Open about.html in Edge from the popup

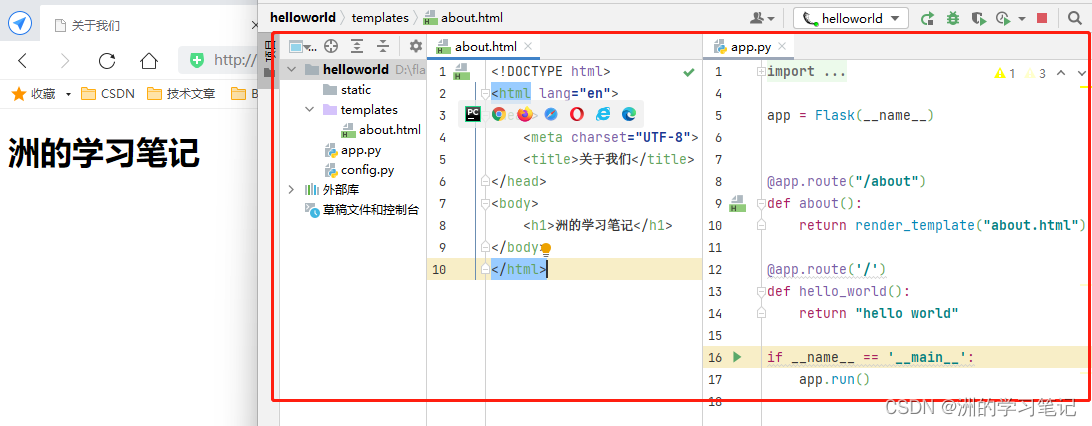point(629,114)
